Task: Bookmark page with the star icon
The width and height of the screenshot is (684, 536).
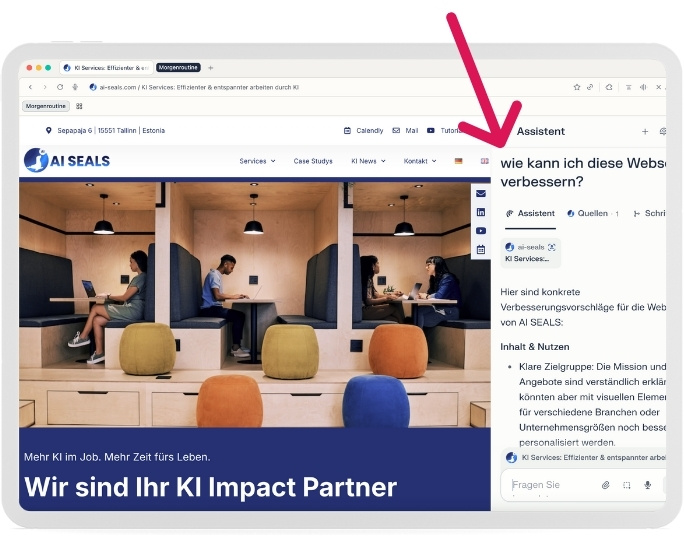Action: click(577, 87)
